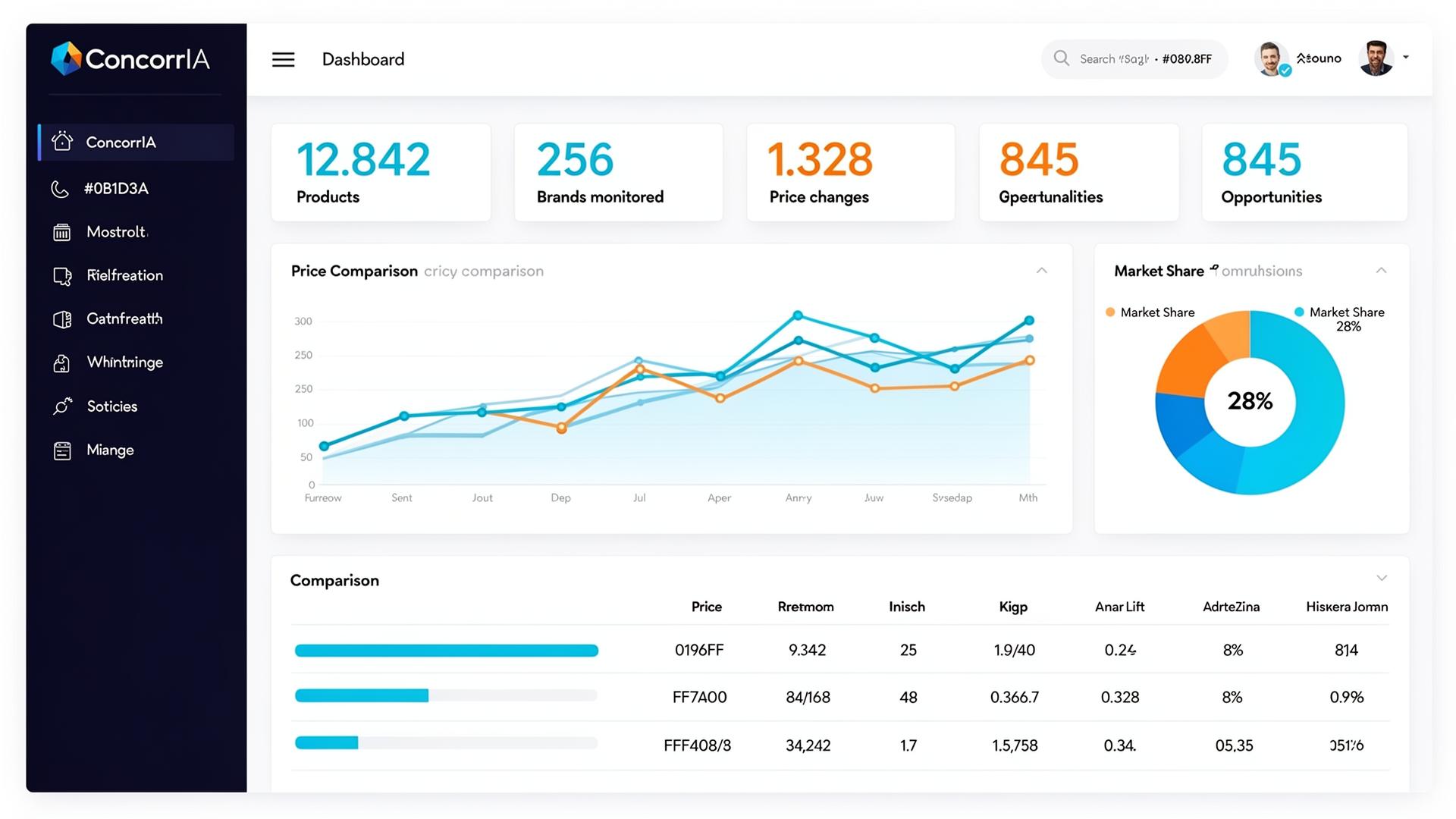Viewport: 1456px width, 819px height.
Task: Click the Anar Lift column header
Action: point(1119,607)
